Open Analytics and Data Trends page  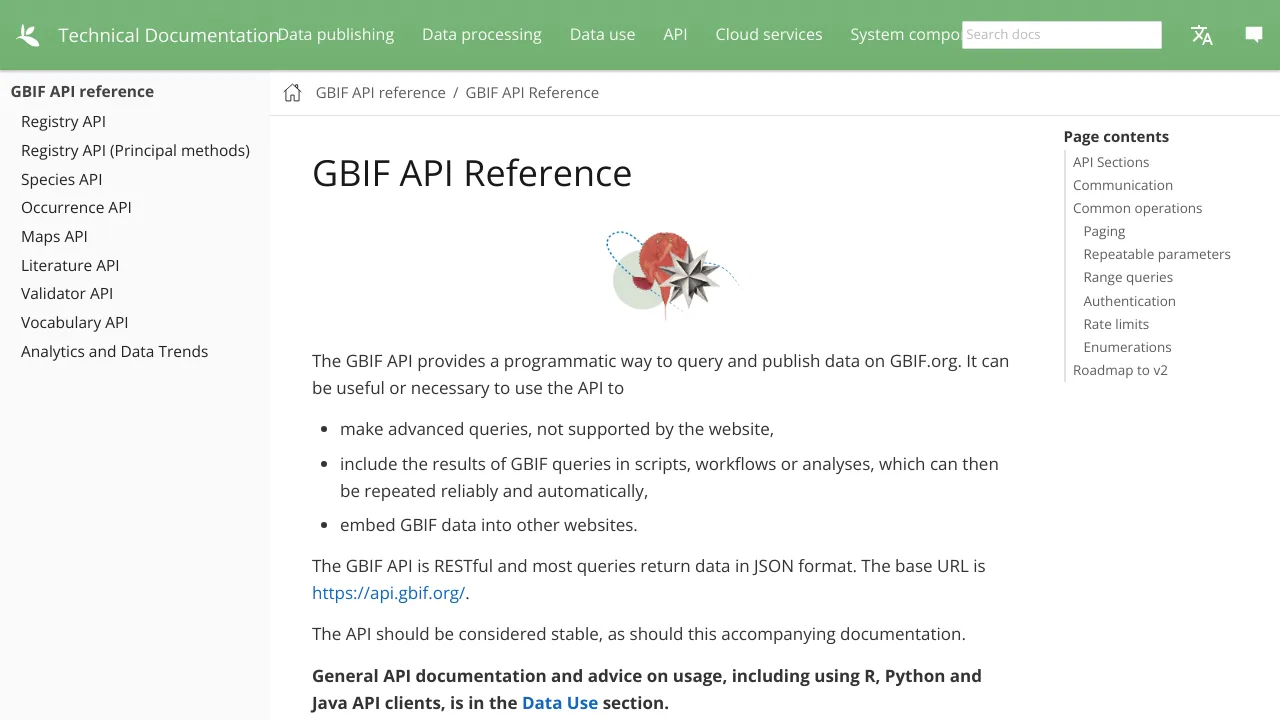114,351
